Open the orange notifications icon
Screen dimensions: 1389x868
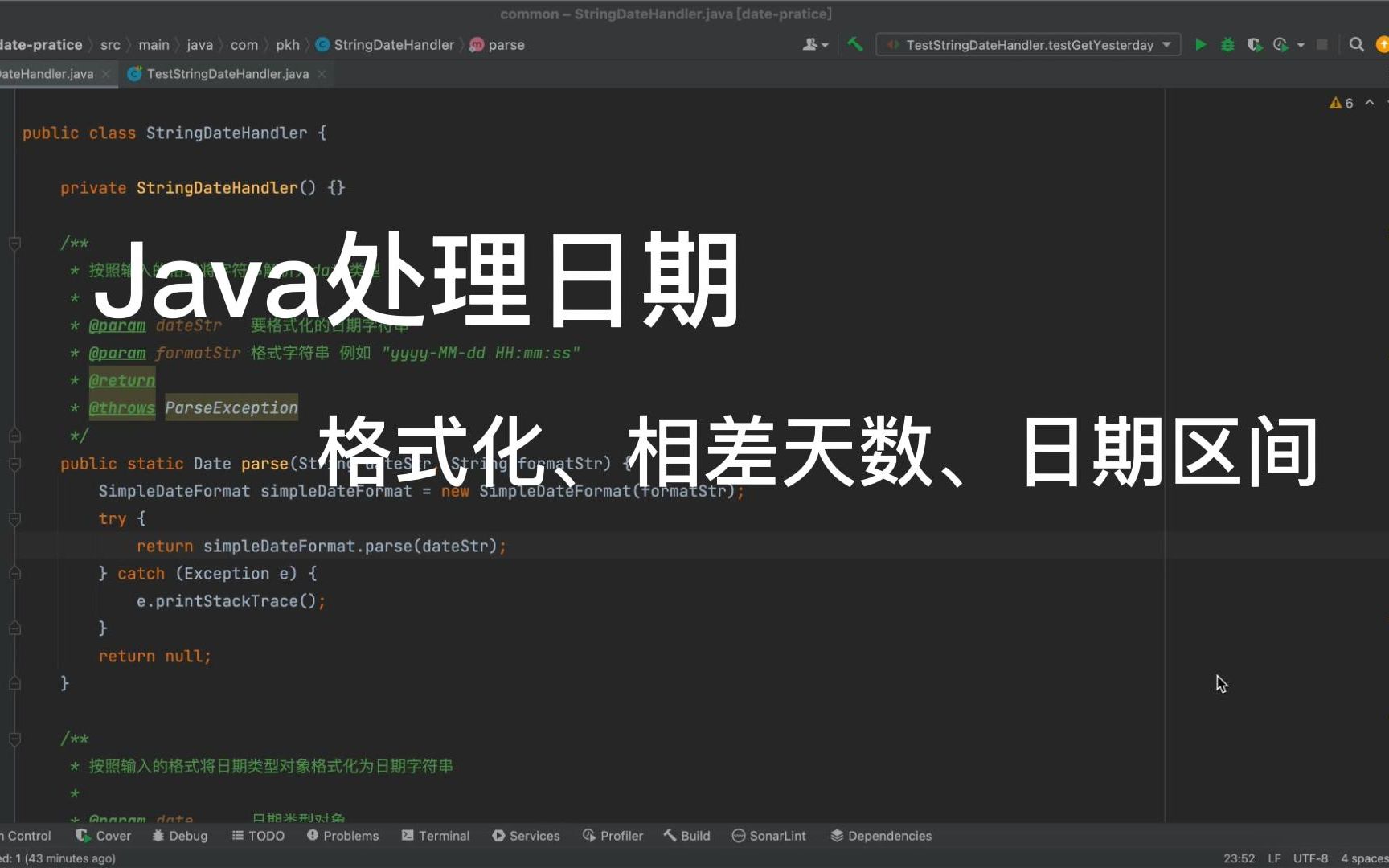click(x=1383, y=45)
